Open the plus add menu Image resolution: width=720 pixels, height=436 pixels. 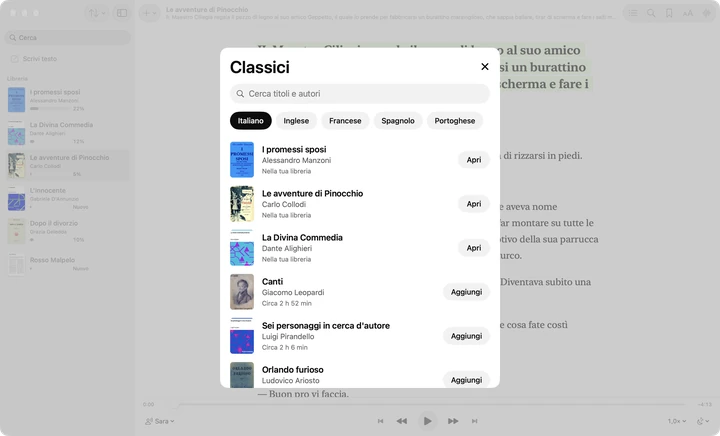149,13
